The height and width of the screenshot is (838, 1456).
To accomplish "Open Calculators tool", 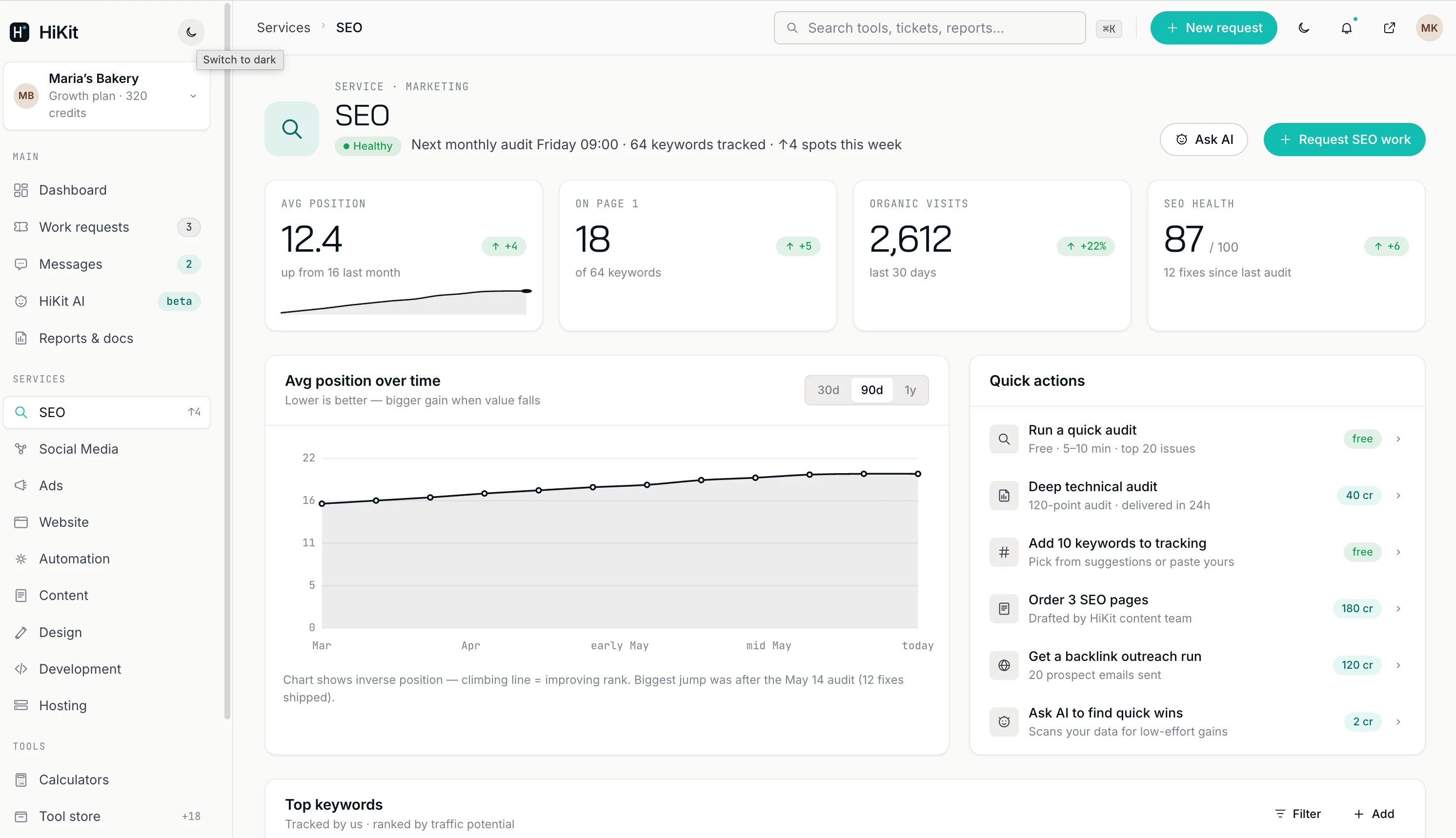I will click(107, 780).
